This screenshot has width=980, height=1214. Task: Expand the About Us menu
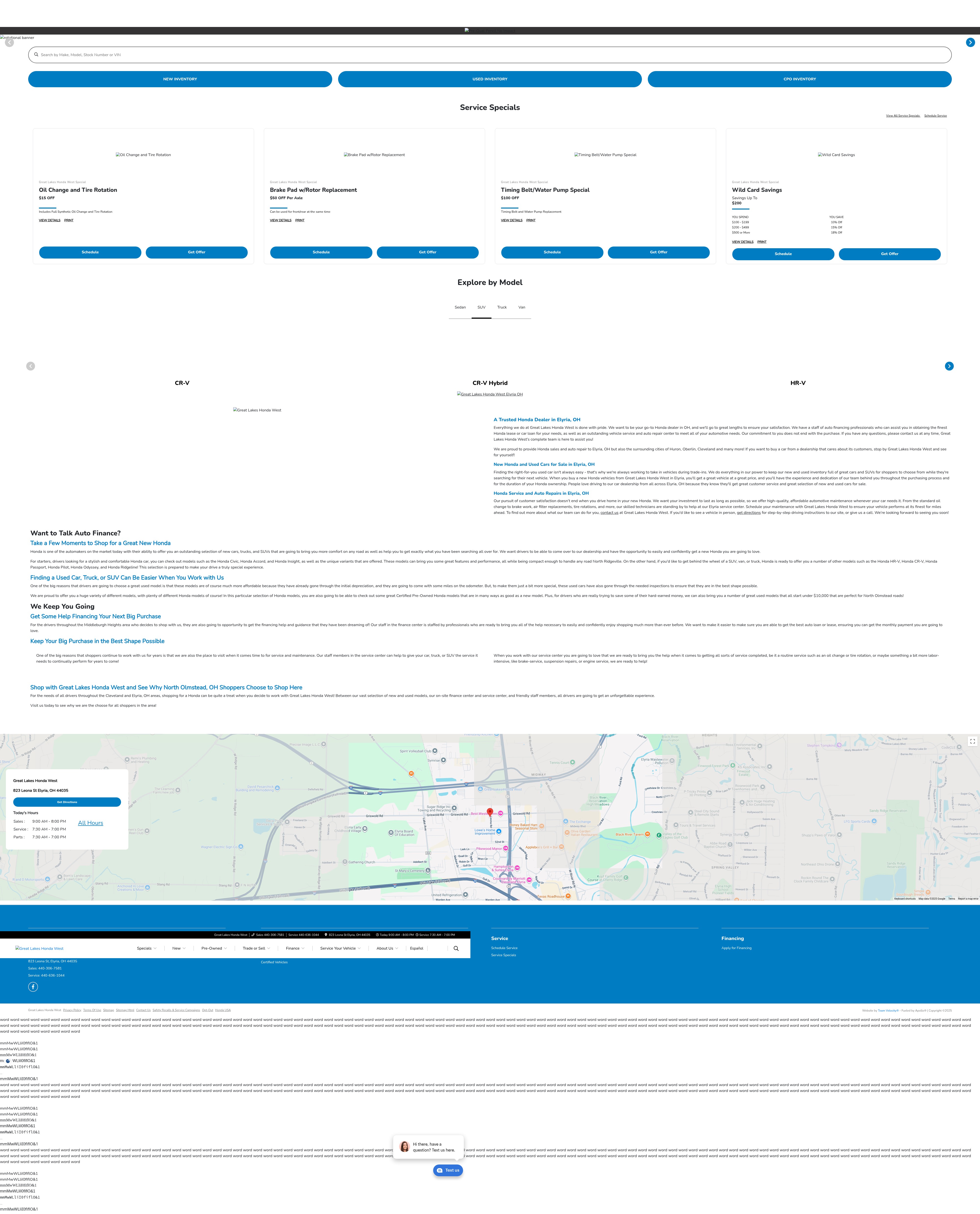(x=387, y=949)
